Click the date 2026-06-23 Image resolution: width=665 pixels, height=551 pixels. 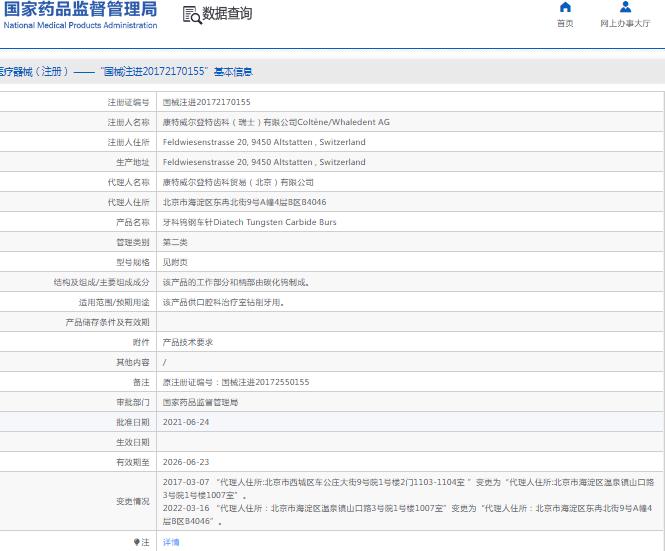[186, 462]
